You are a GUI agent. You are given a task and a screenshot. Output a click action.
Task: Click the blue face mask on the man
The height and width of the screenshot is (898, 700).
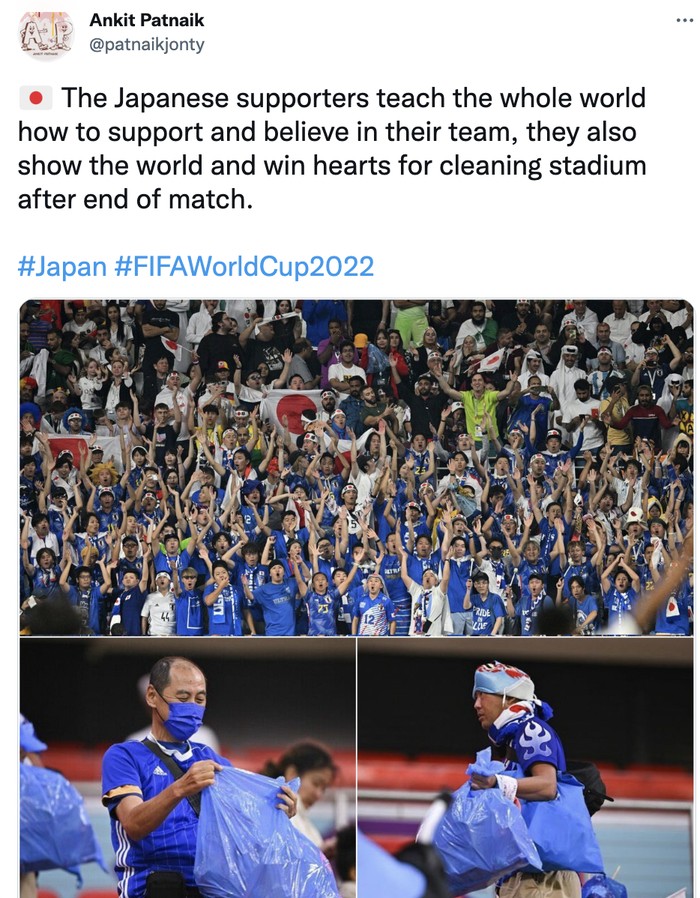(183, 719)
